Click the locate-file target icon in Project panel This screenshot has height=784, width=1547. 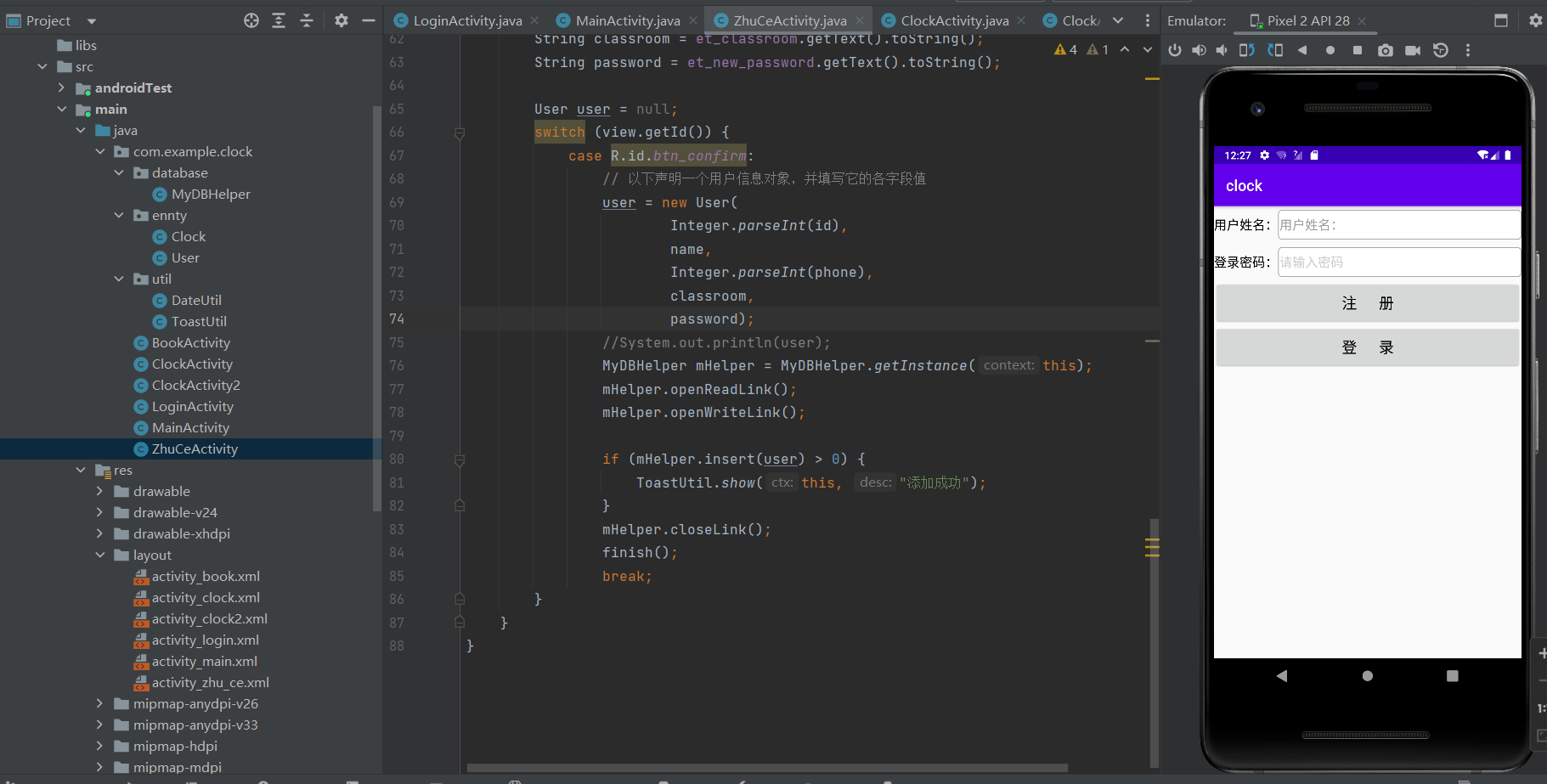[251, 20]
